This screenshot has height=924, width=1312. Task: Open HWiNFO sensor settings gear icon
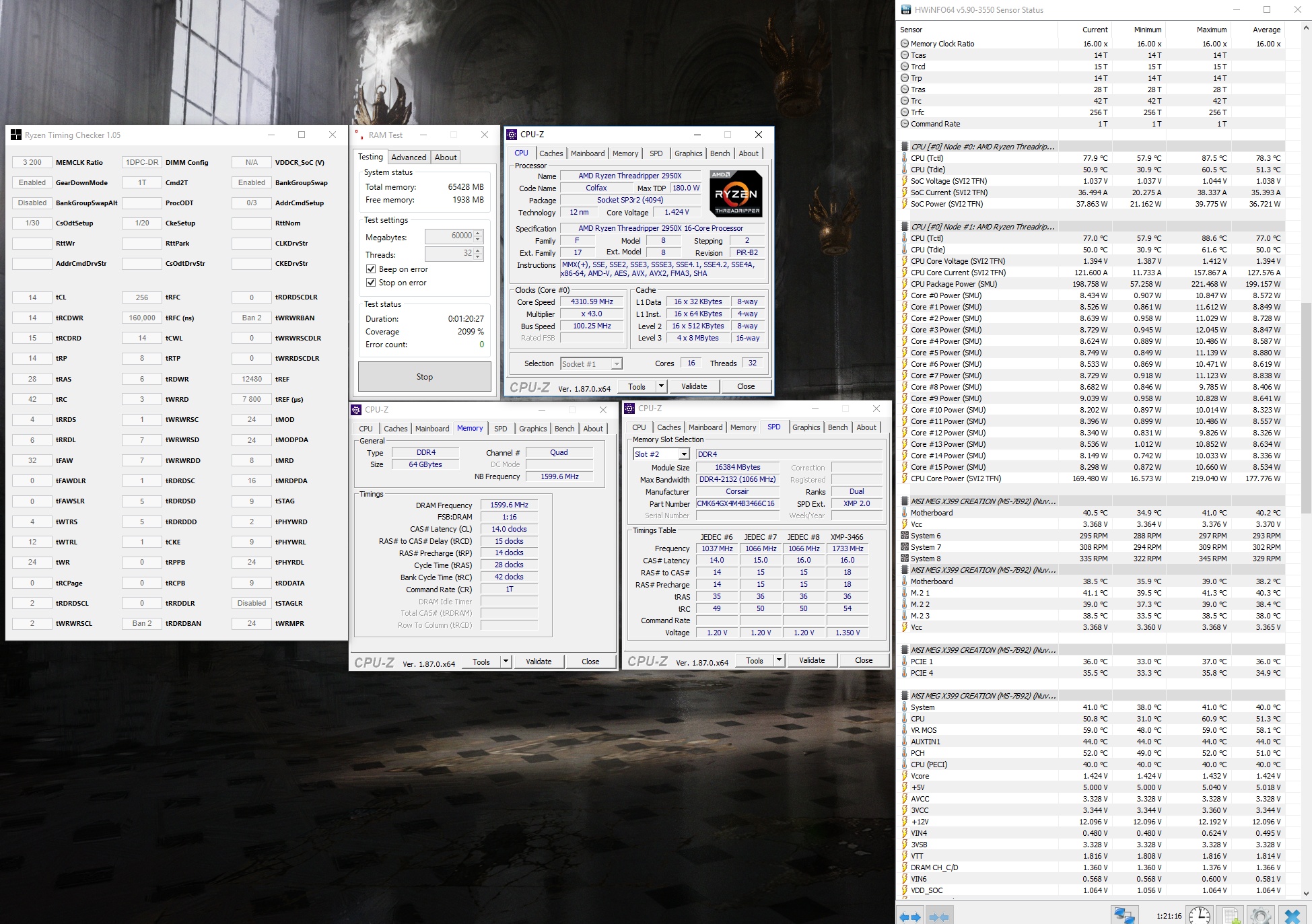coord(1260,916)
